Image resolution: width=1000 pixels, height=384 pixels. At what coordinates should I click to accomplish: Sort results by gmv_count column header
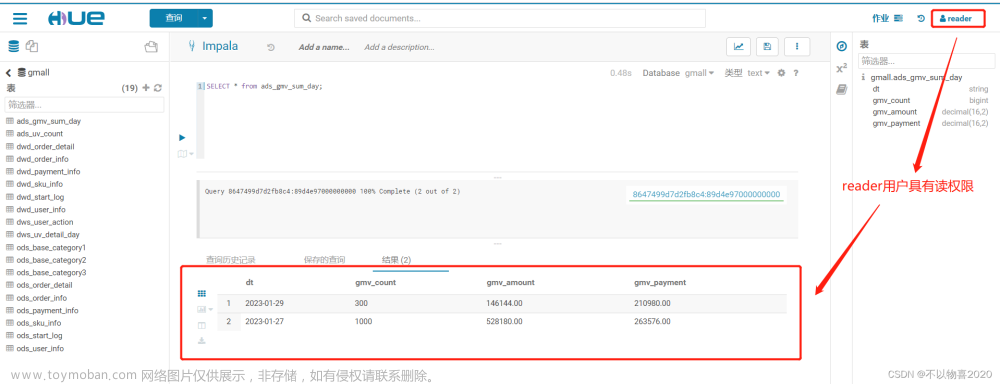coord(375,282)
